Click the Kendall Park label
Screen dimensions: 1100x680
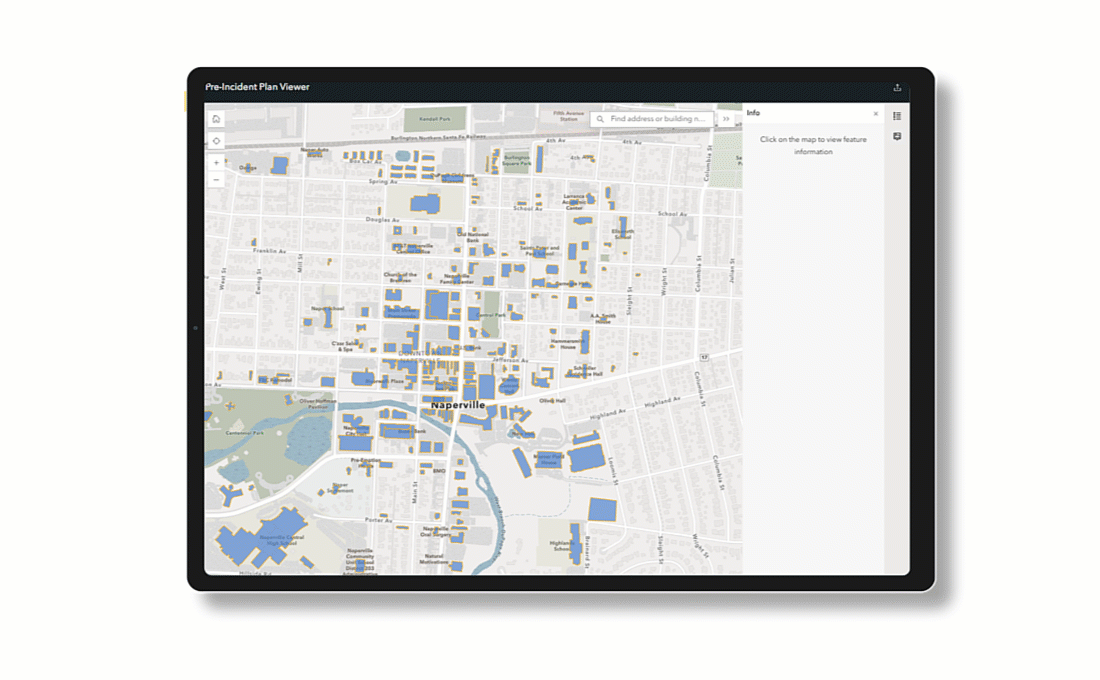pyautogui.click(x=435, y=119)
